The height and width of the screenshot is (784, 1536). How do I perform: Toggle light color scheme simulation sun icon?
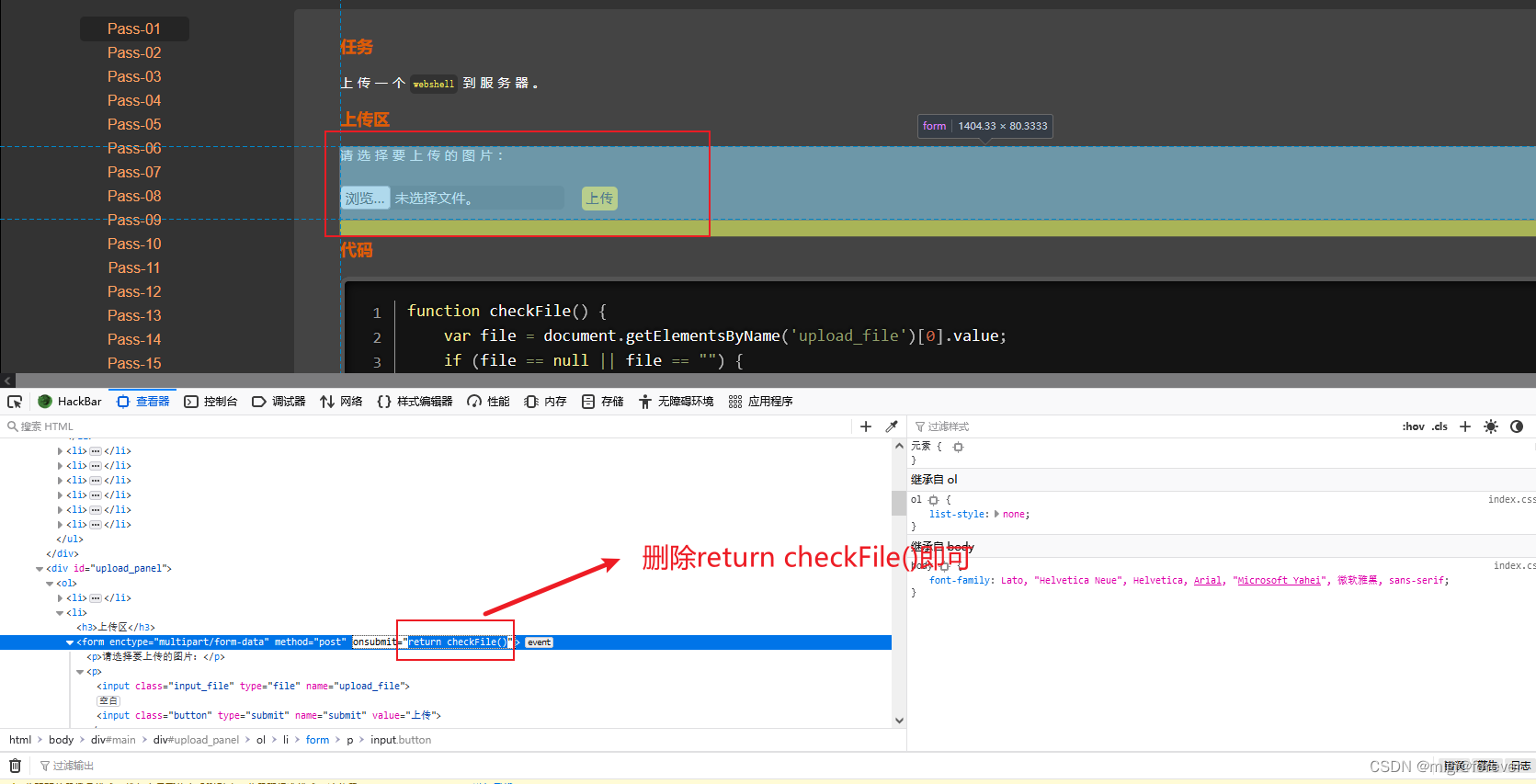(x=1491, y=426)
